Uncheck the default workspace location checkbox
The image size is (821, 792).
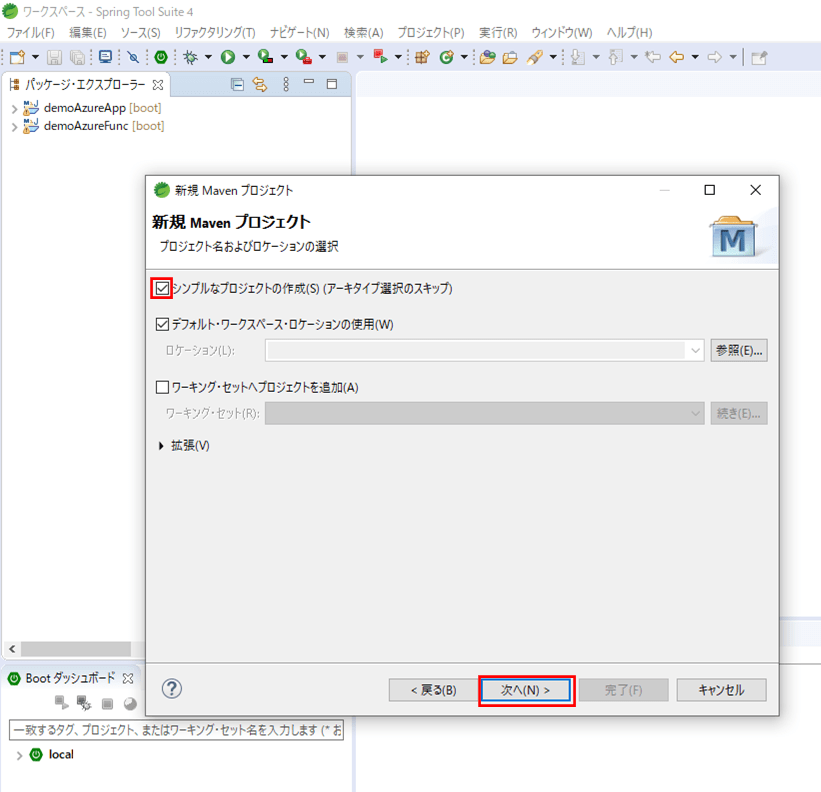tap(163, 324)
